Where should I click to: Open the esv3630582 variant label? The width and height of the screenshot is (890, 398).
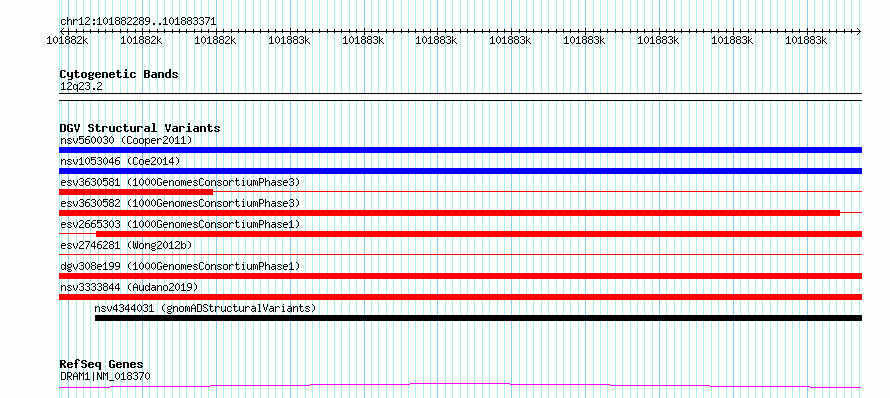[179, 203]
